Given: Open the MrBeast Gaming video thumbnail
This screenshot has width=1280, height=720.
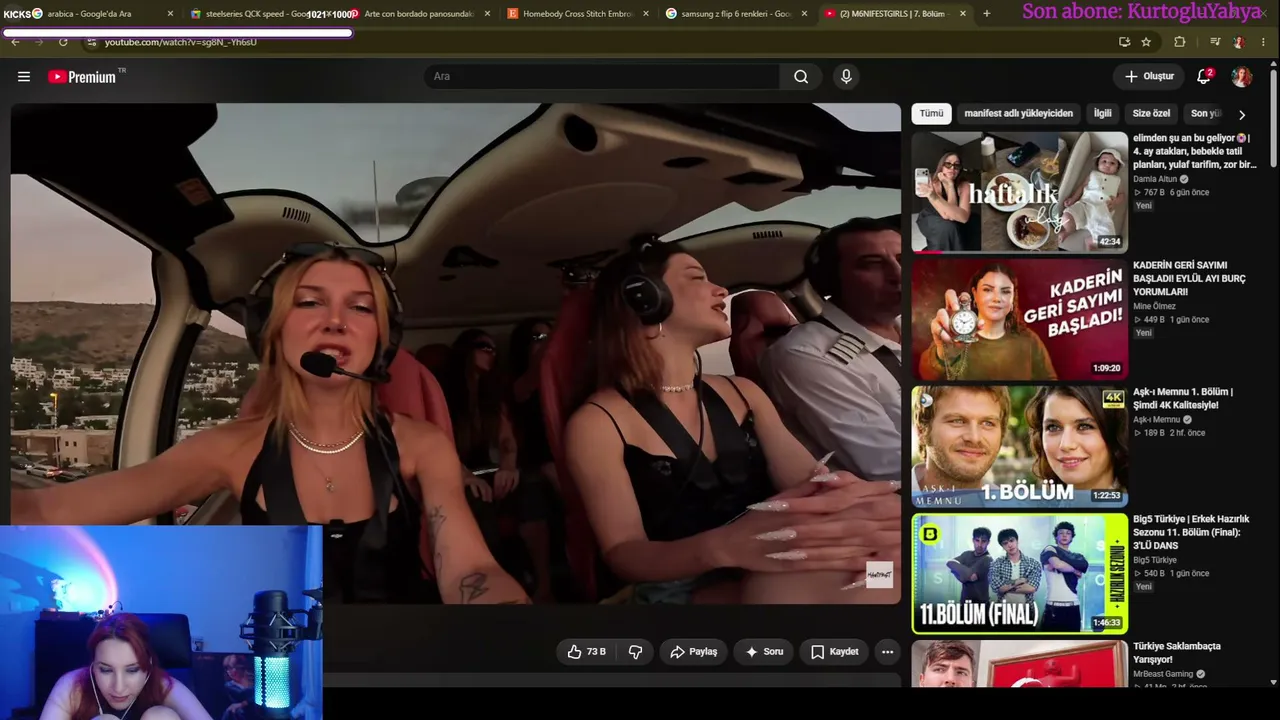Looking at the screenshot, I should click(x=1019, y=664).
